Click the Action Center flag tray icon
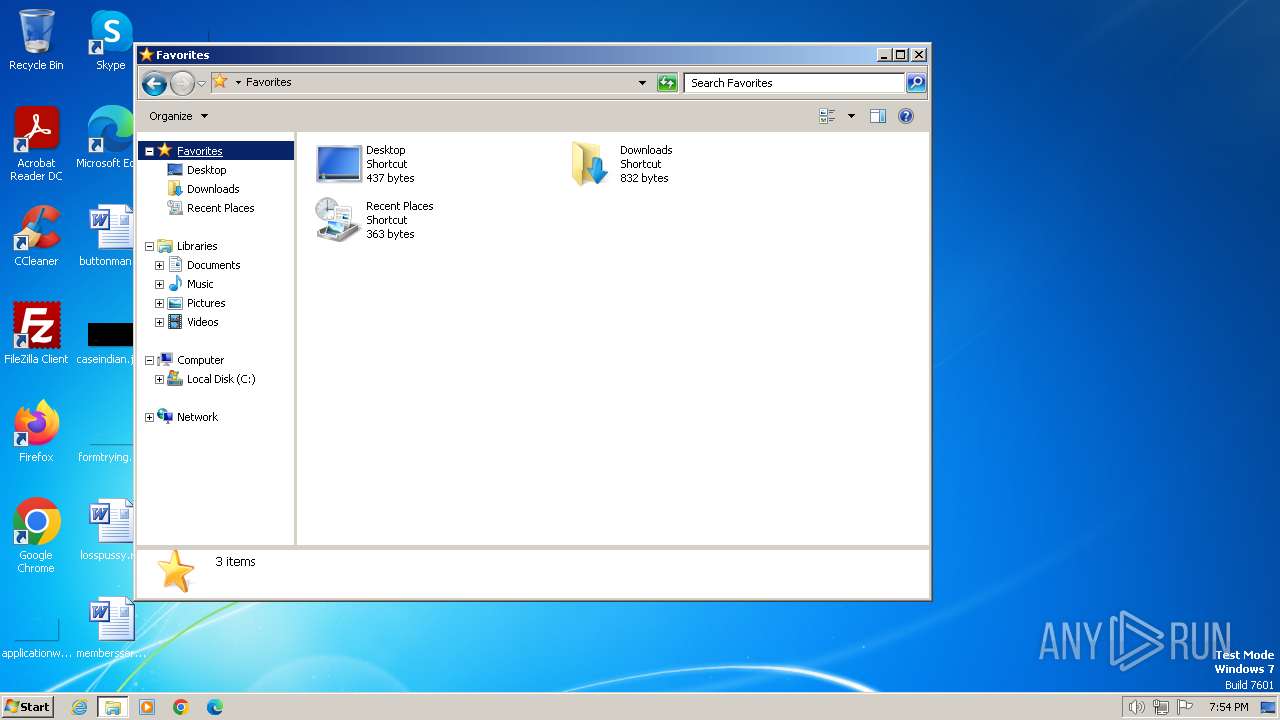 1185,707
